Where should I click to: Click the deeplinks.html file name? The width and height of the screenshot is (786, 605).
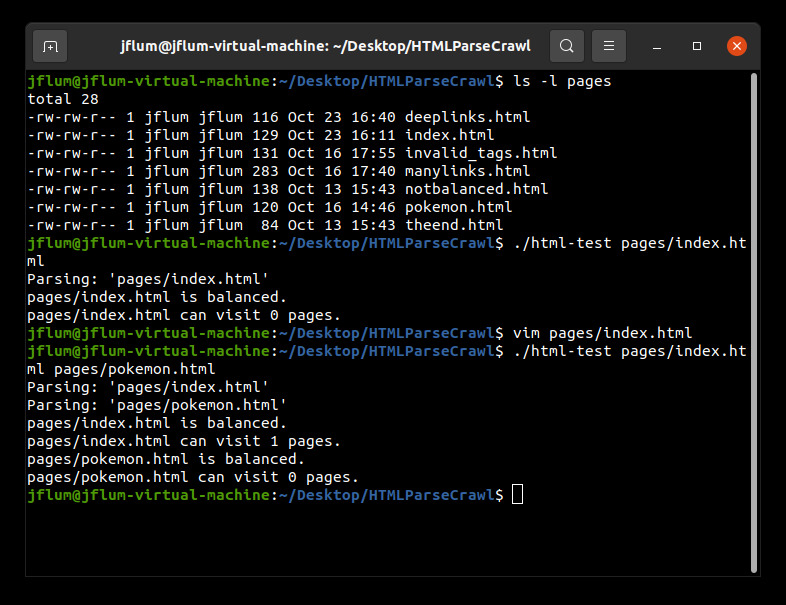click(x=467, y=117)
